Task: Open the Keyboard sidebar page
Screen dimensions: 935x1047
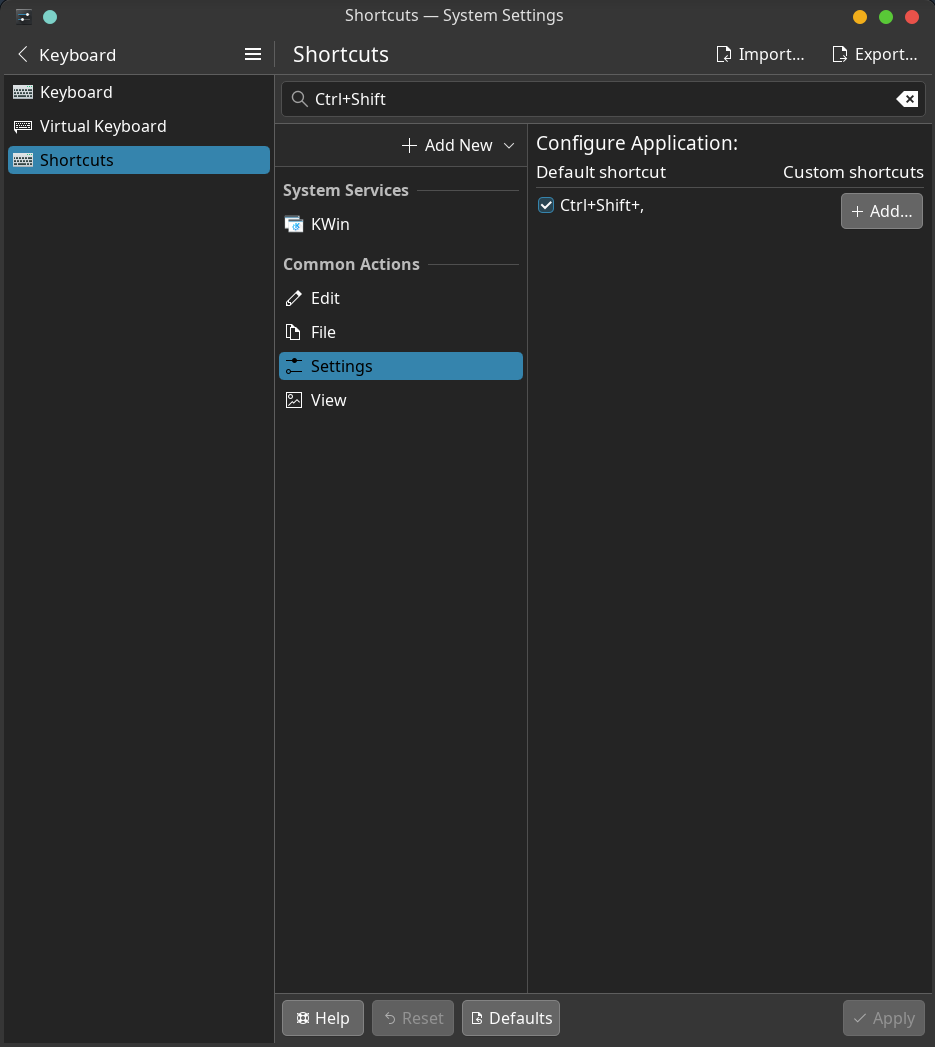Action: pos(139,92)
